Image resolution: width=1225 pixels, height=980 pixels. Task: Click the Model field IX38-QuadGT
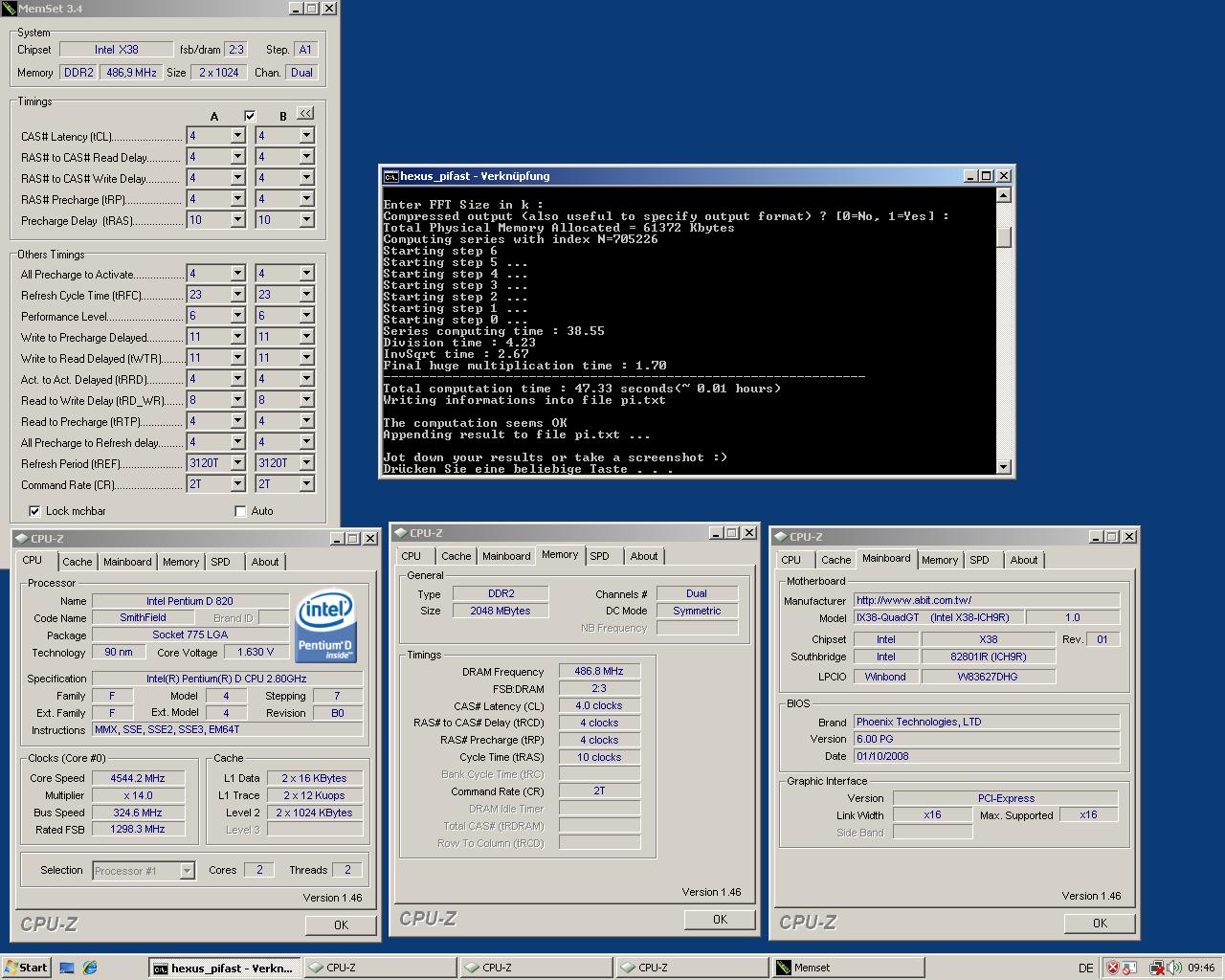(x=939, y=617)
